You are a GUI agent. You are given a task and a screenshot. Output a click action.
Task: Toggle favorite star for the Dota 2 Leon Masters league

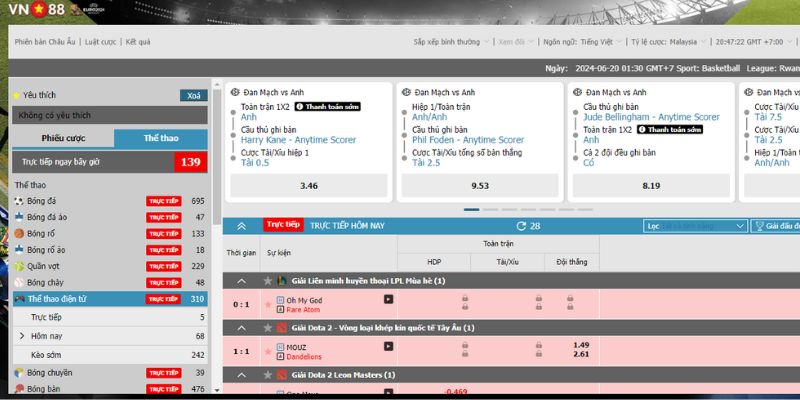click(267, 375)
